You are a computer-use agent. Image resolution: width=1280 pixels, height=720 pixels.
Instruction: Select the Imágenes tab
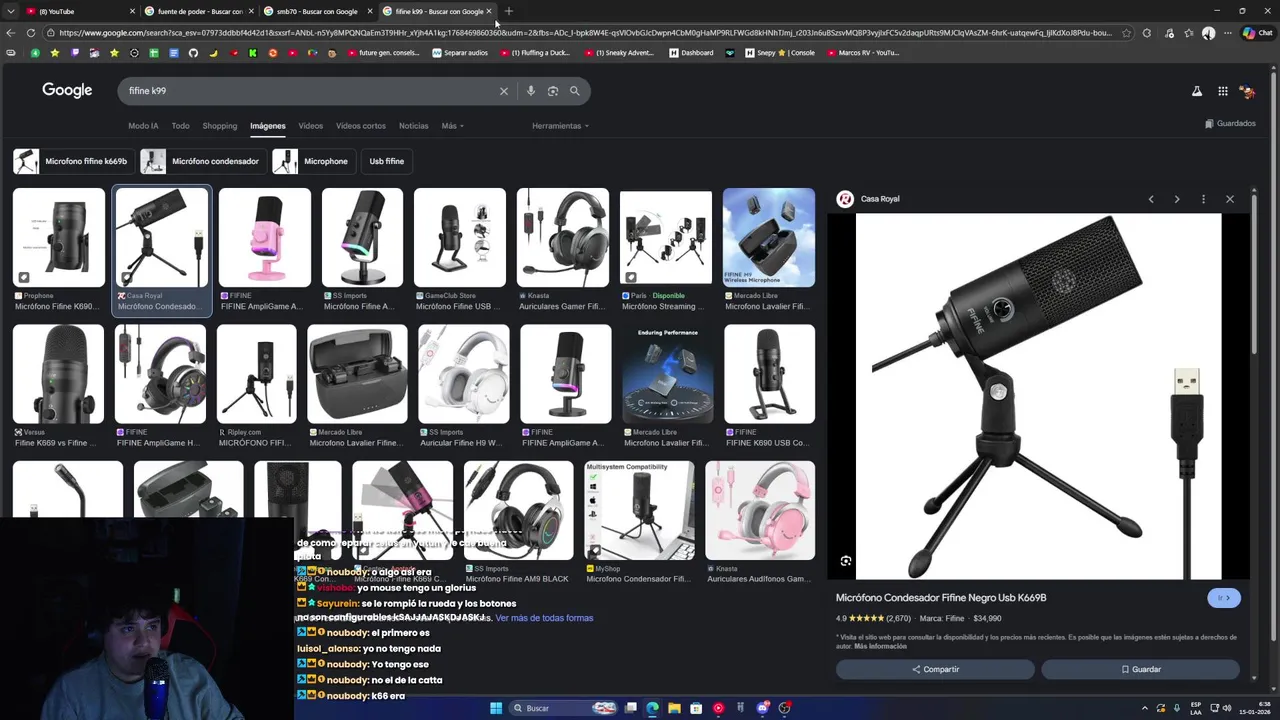[x=268, y=126]
